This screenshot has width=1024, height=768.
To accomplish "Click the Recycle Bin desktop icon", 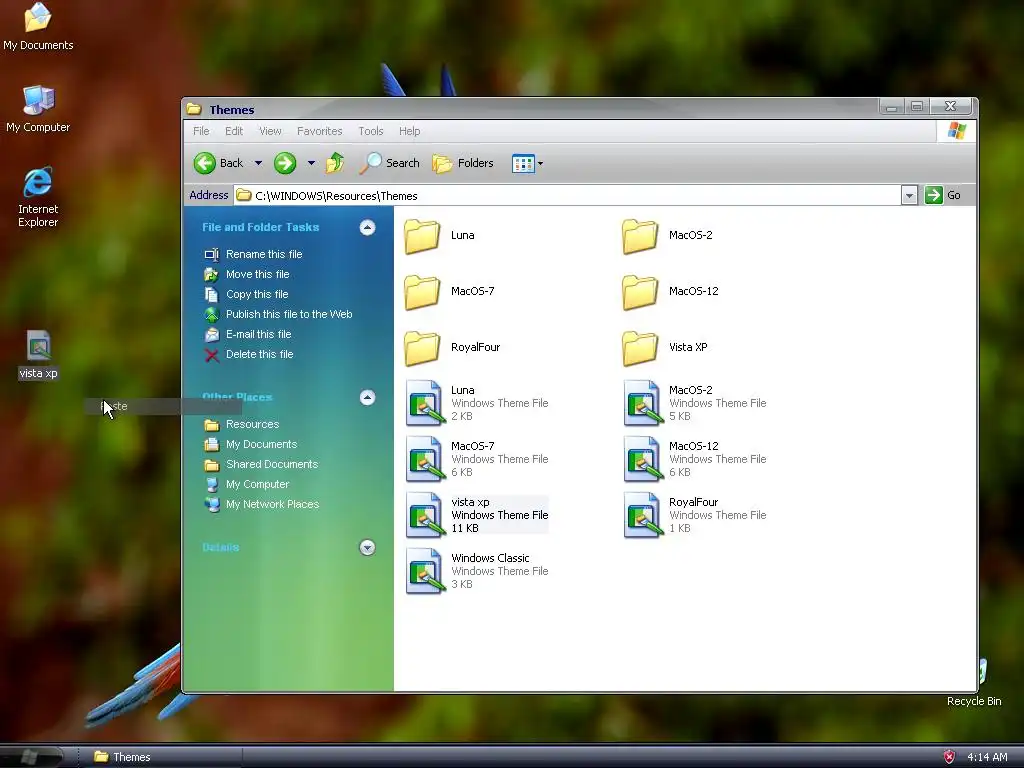I will 982,673.
